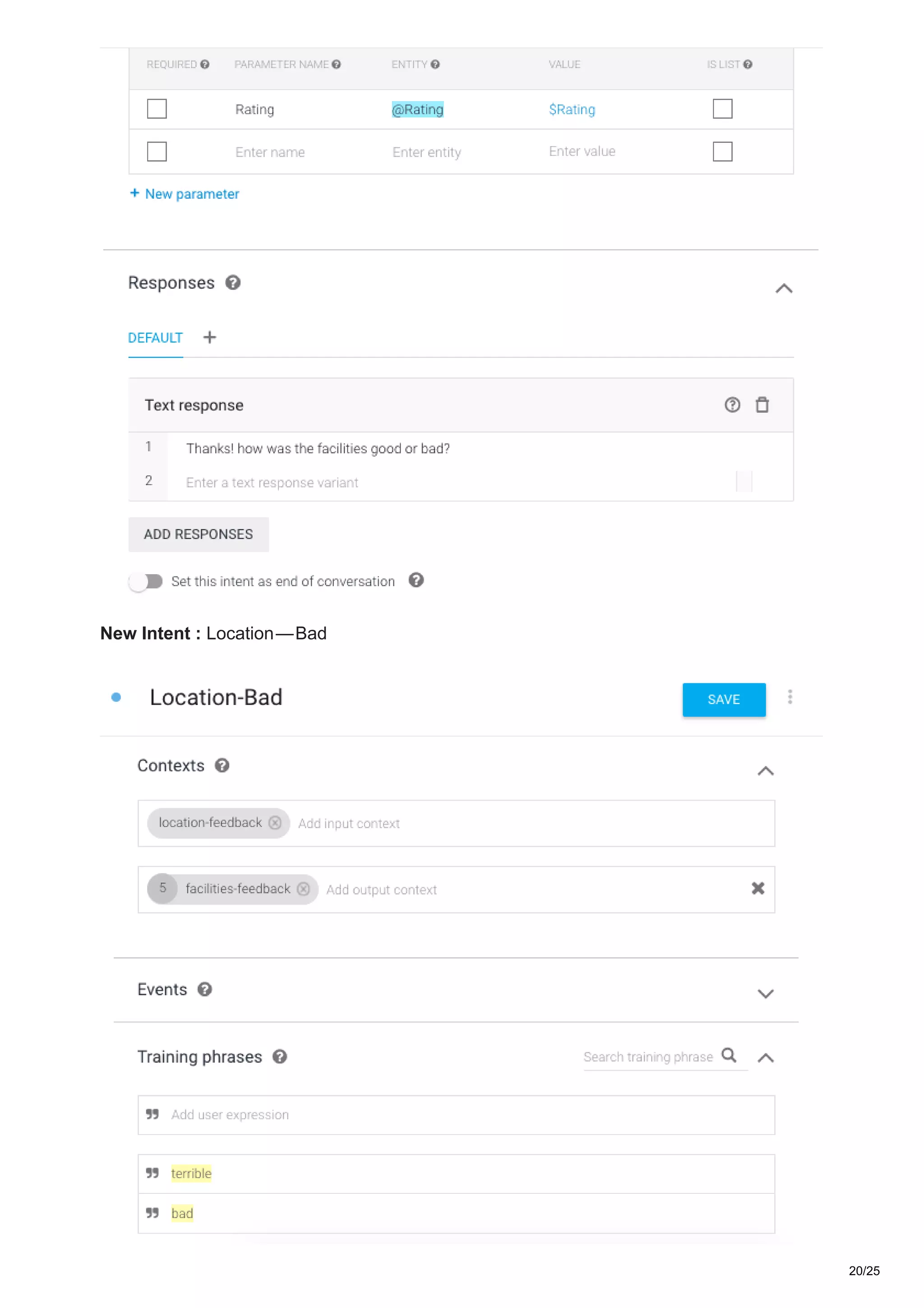The image size is (924, 1308).
Task: Select the DEFAULT responses tab
Action: tap(155, 338)
